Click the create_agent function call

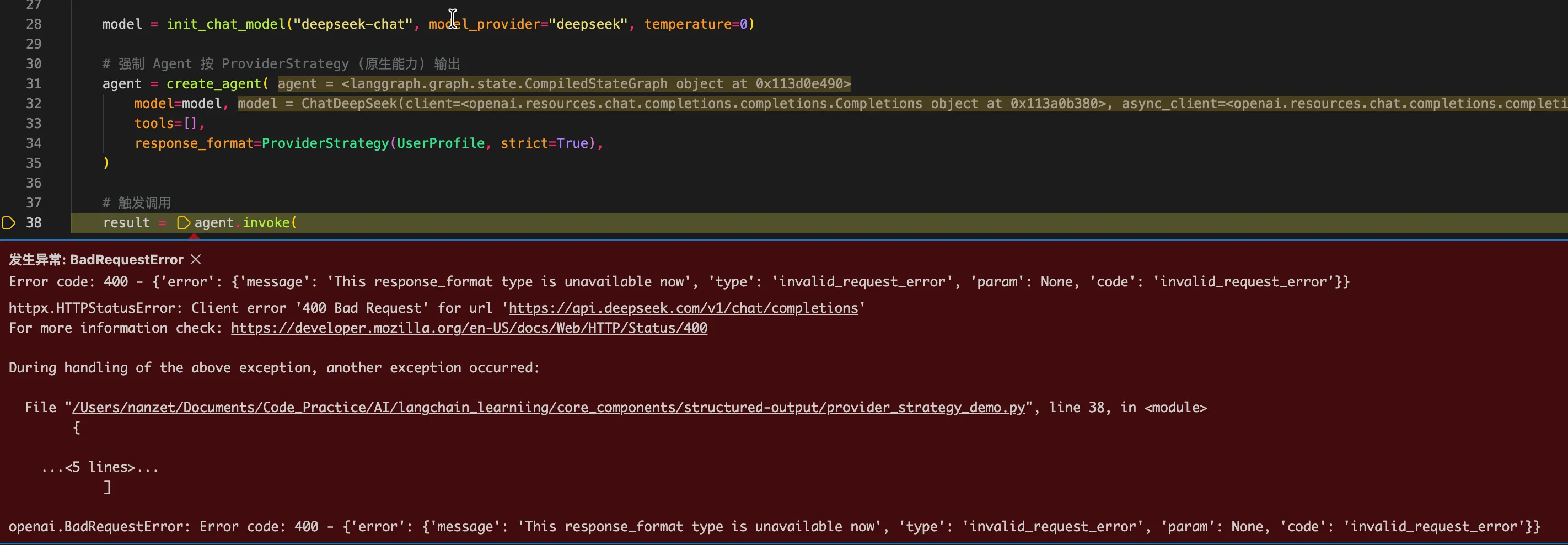tap(214, 84)
